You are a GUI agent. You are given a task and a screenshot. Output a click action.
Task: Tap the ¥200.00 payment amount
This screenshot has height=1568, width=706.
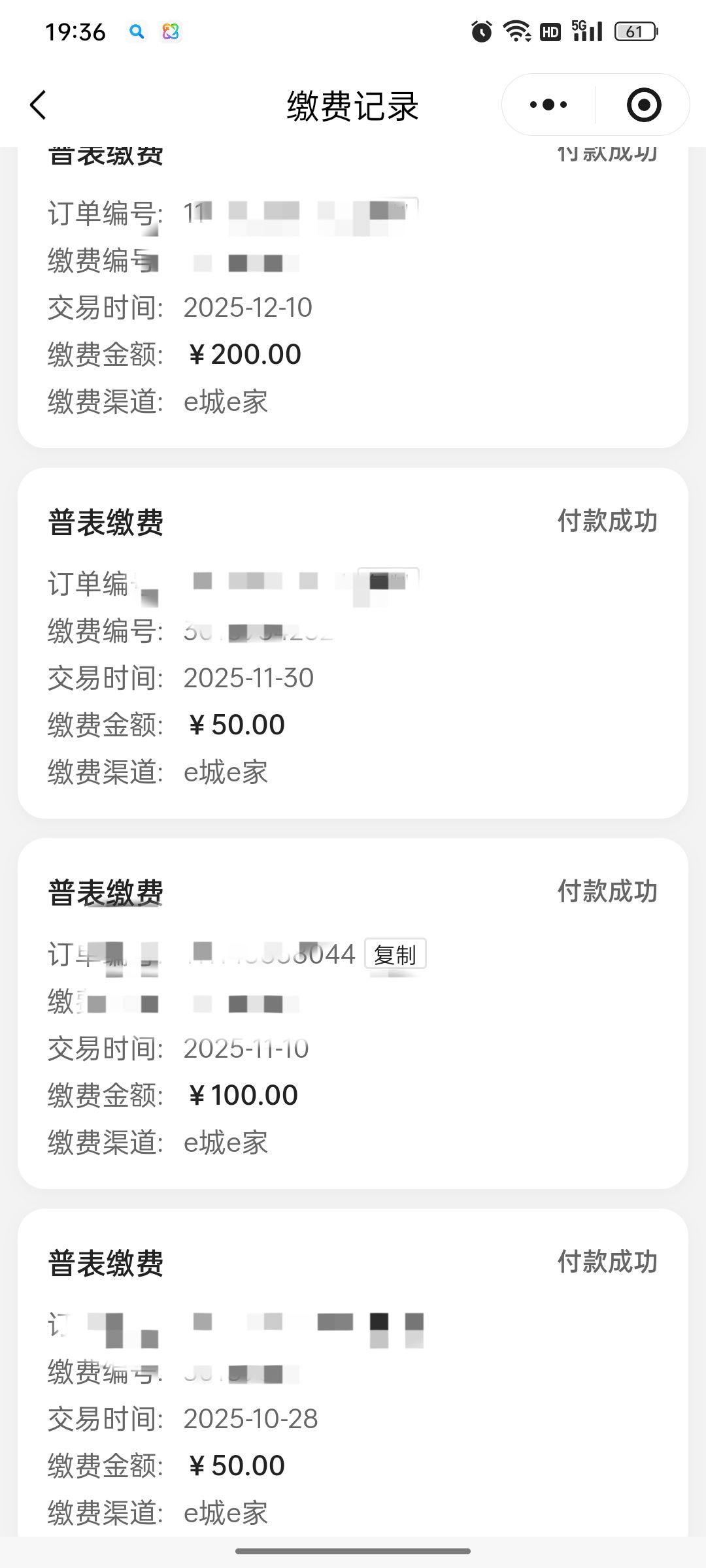pyautogui.click(x=244, y=355)
